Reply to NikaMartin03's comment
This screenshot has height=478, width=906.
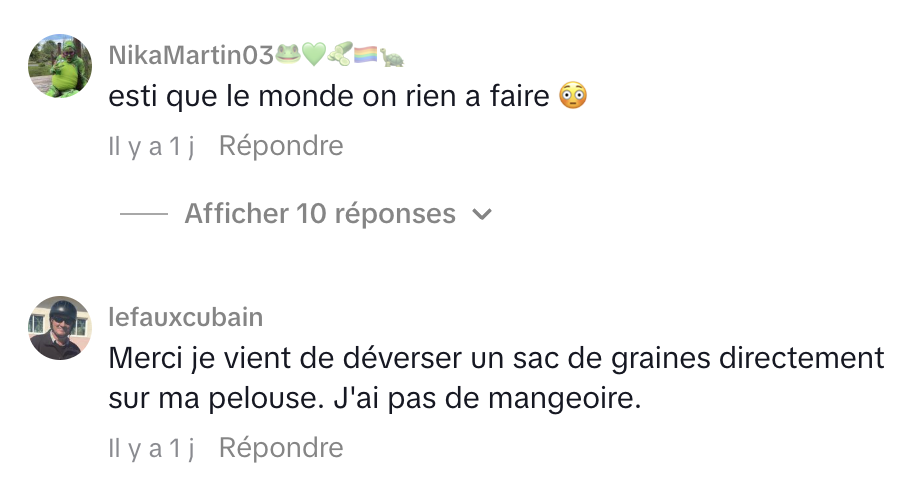(x=281, y=146)
